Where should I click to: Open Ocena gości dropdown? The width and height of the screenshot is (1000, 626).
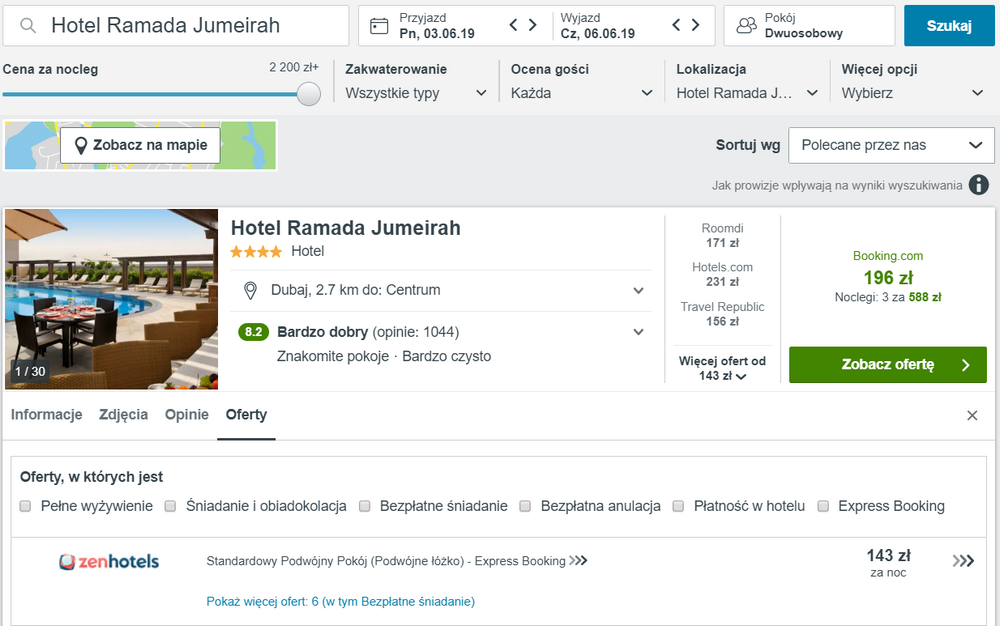coord(582,93)
